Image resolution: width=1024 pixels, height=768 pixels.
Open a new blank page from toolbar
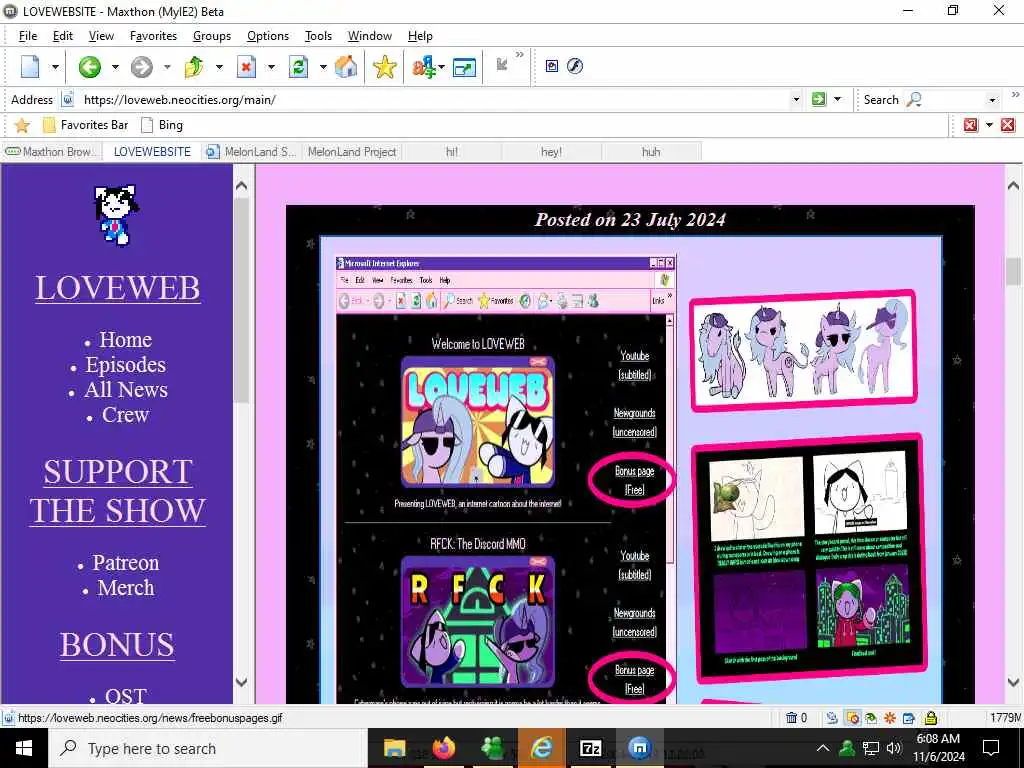30,67
